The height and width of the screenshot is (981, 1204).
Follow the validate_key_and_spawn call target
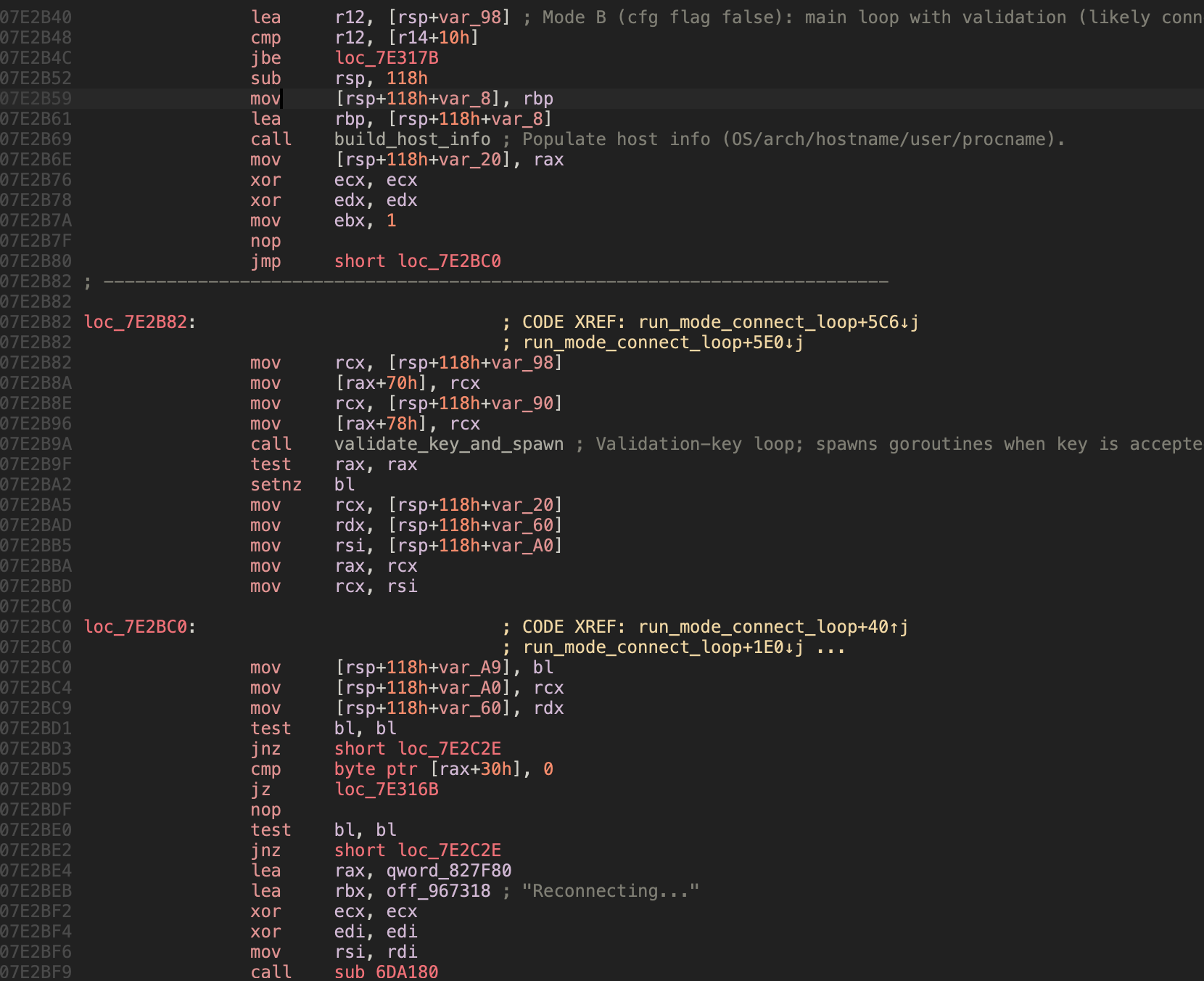(x=448, y=444)
